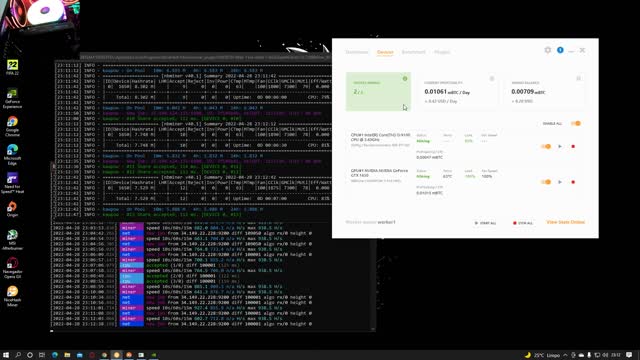Open Task View on the taskbar

(42, 355)
